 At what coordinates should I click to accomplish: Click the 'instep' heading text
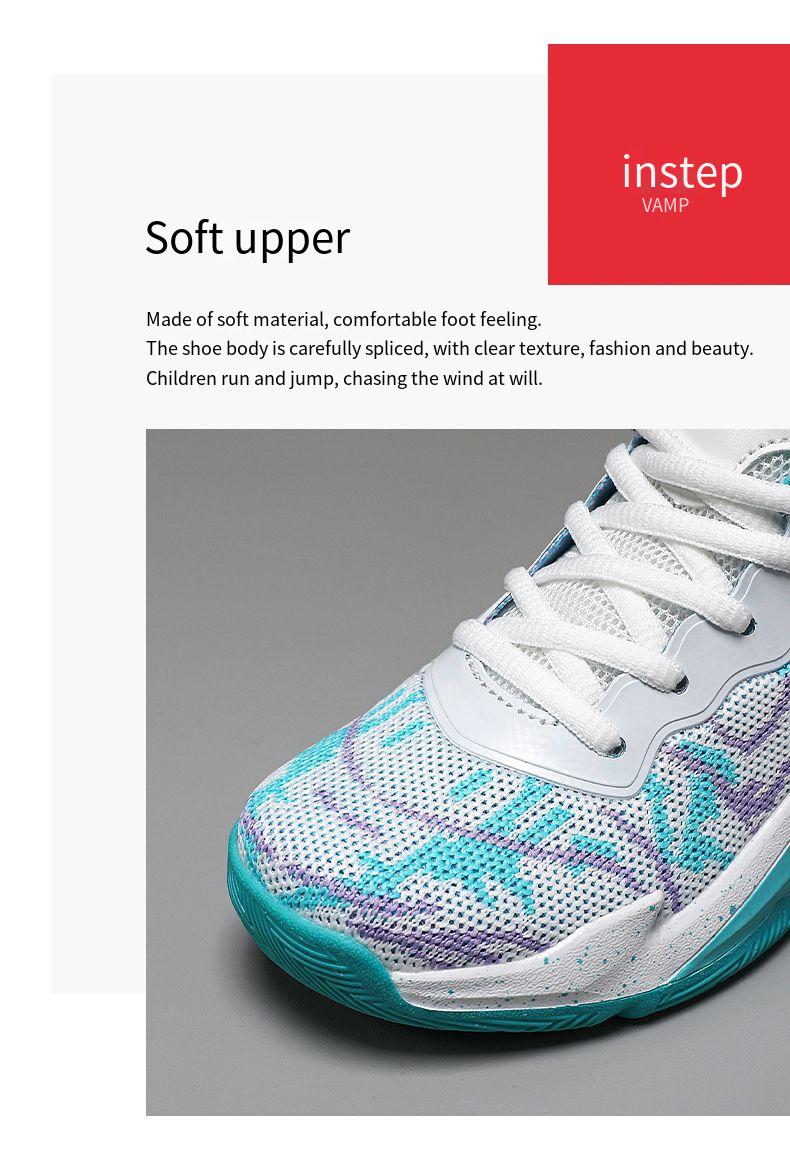pyautogui.click(x=682, y=173)
